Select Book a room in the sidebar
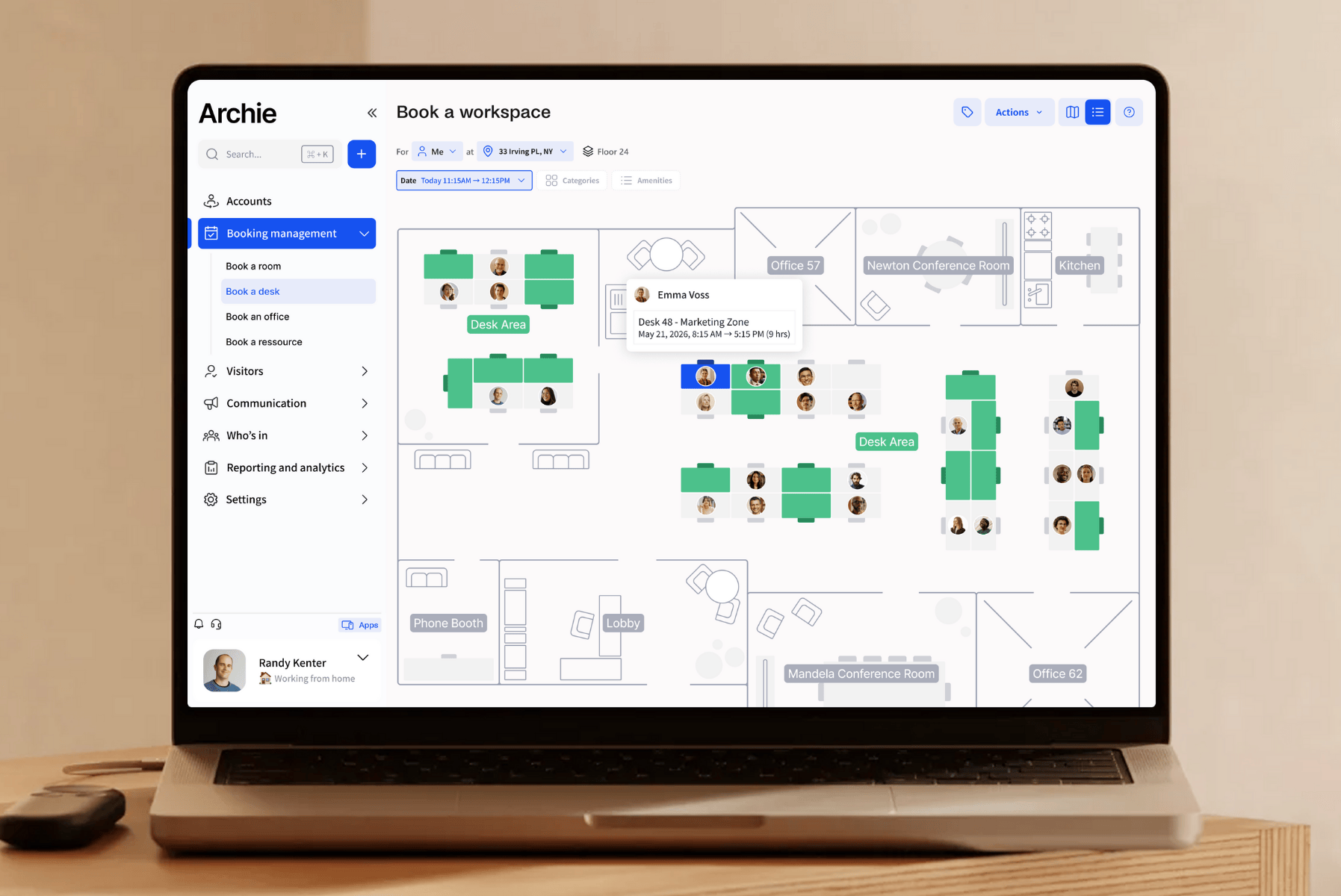 coord(253,266)
